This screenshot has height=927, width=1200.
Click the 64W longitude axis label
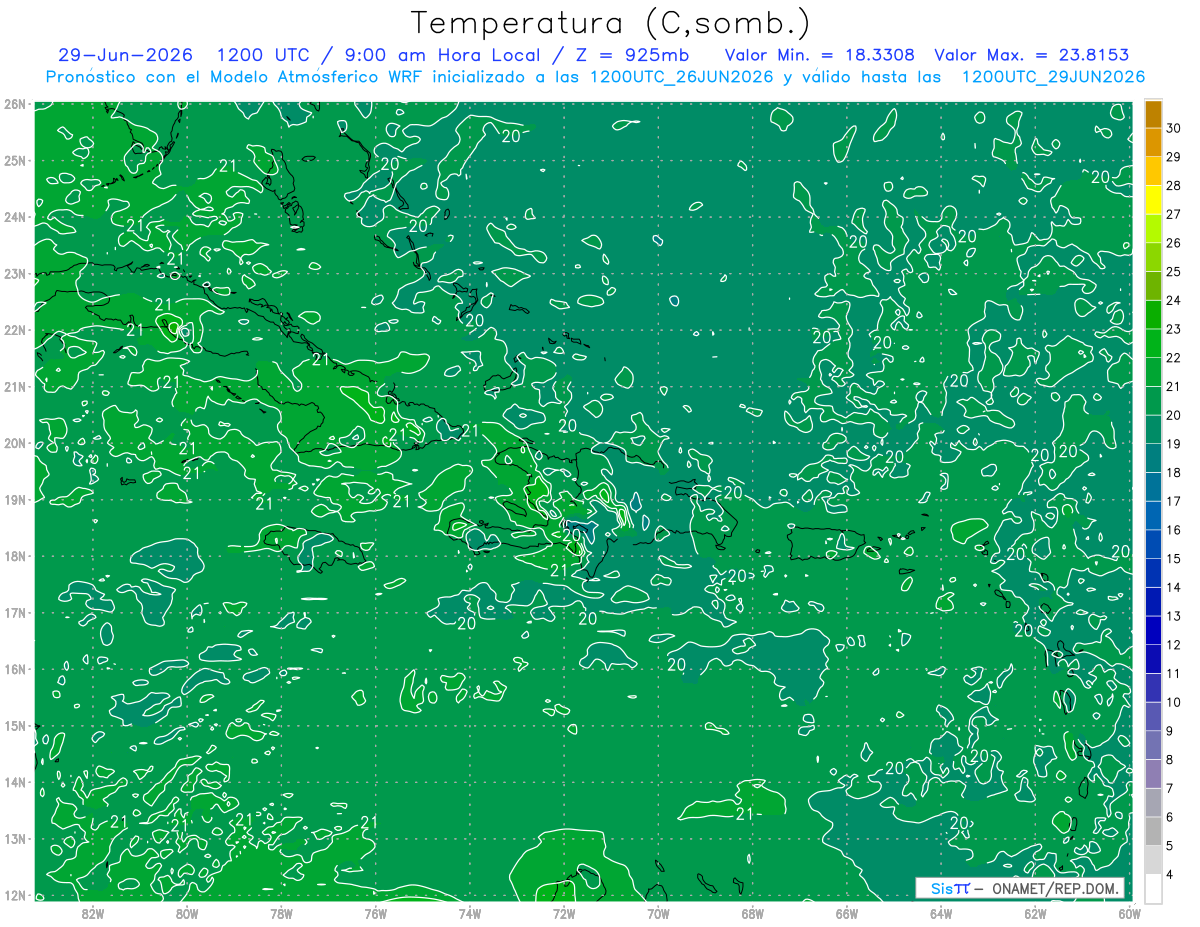[941, 913]
